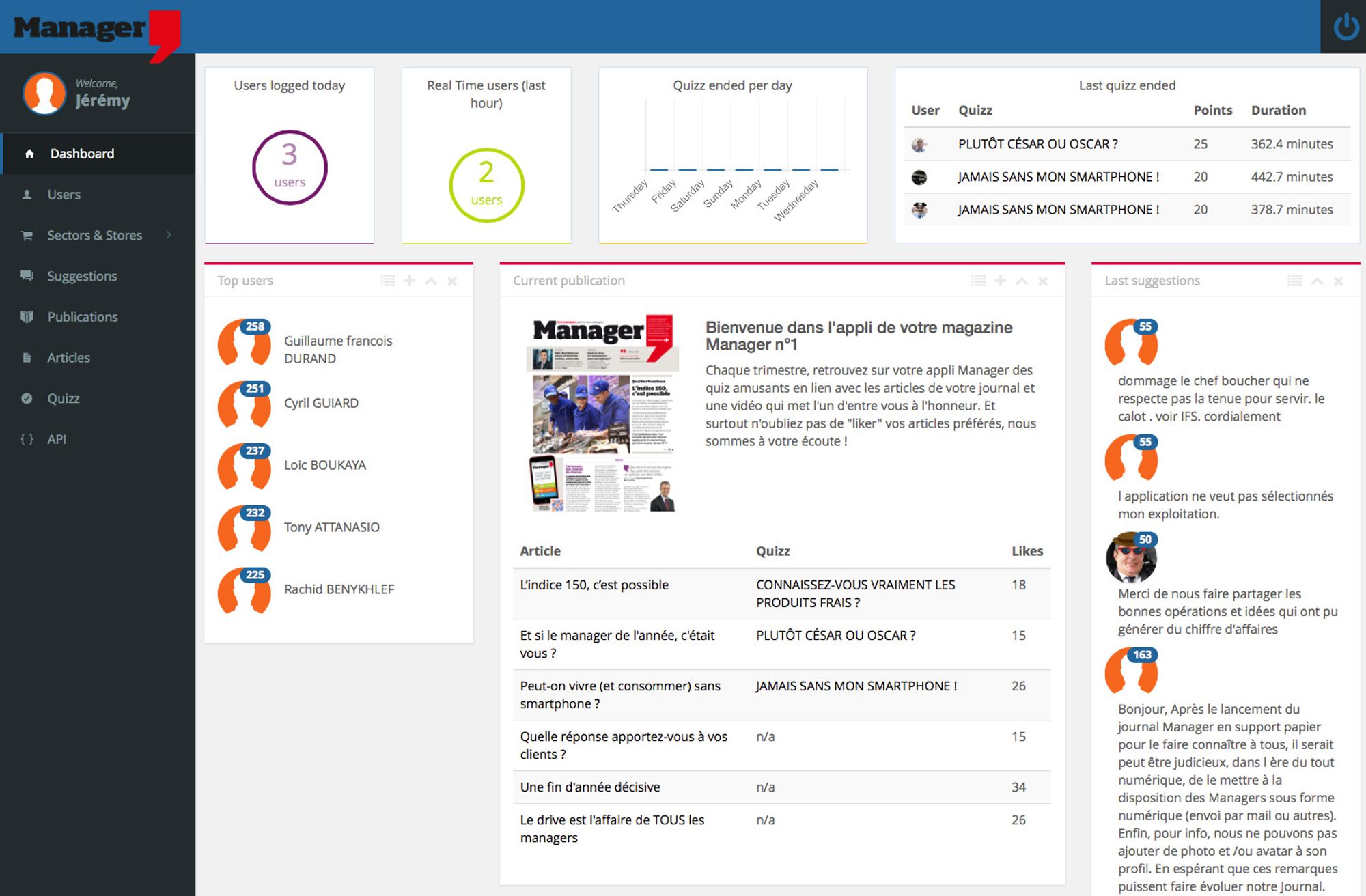Image resolution: width=1366 pixels, height=896 pixels.
Task: Close the Top users panel
Action: pos(452,281)
